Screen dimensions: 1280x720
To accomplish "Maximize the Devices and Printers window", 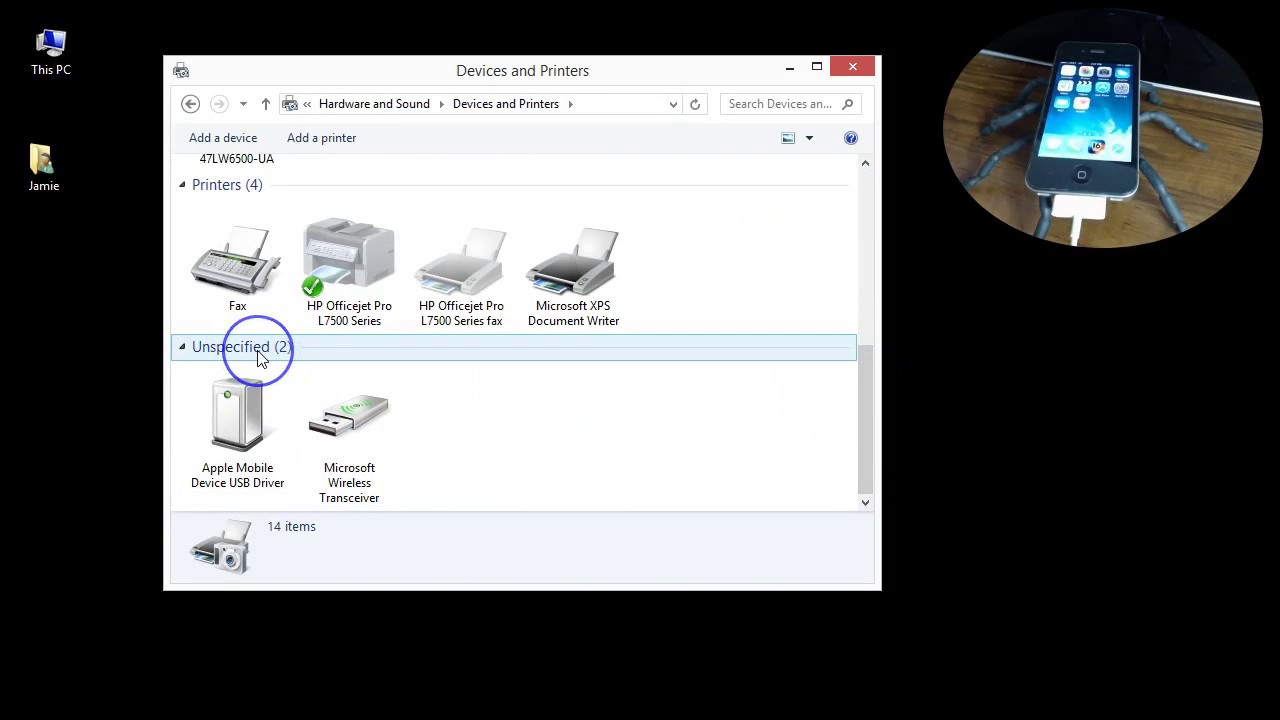I will [x=817, y=67].
